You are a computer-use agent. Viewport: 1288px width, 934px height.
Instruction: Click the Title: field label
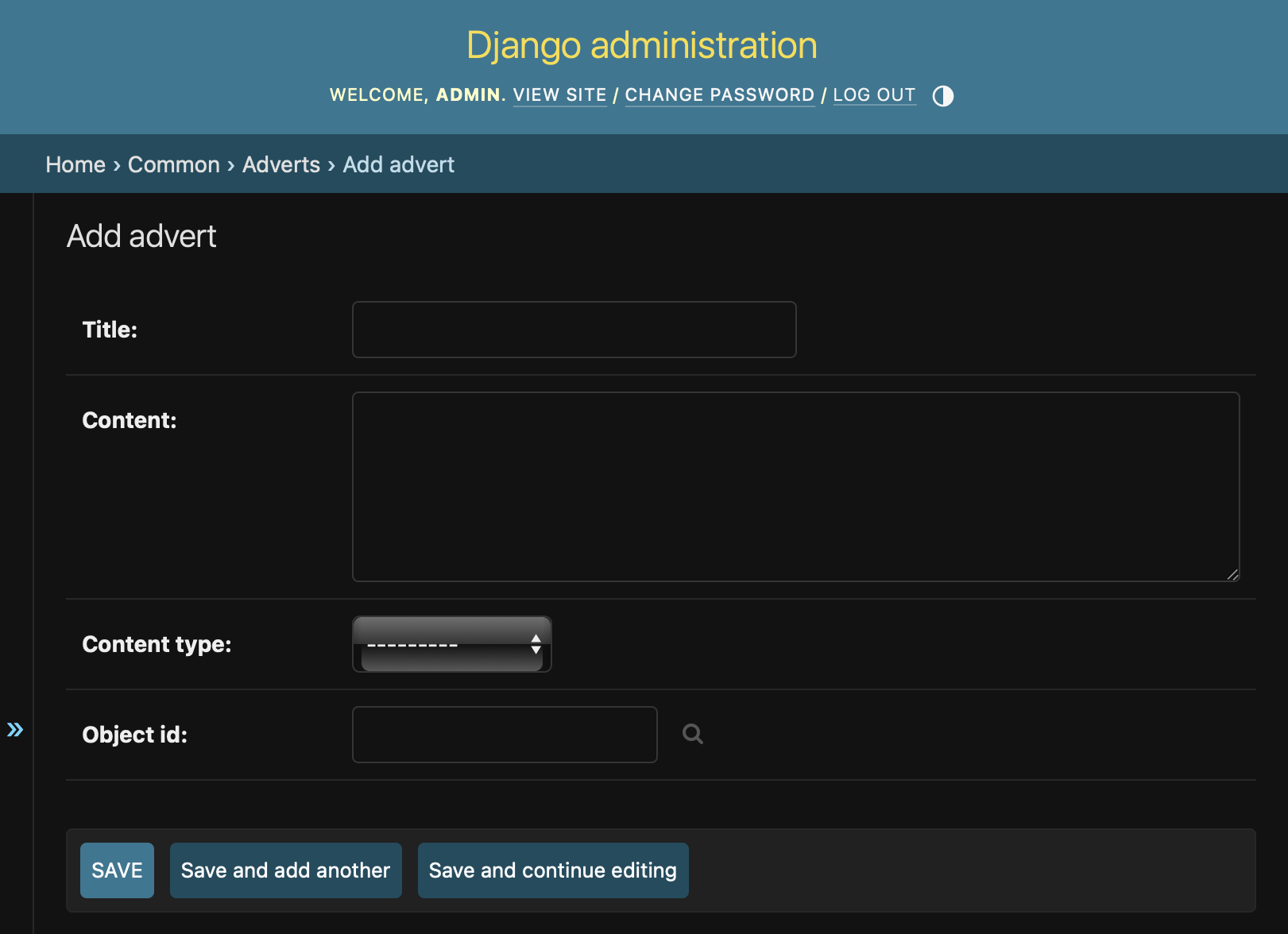(110, 330)
